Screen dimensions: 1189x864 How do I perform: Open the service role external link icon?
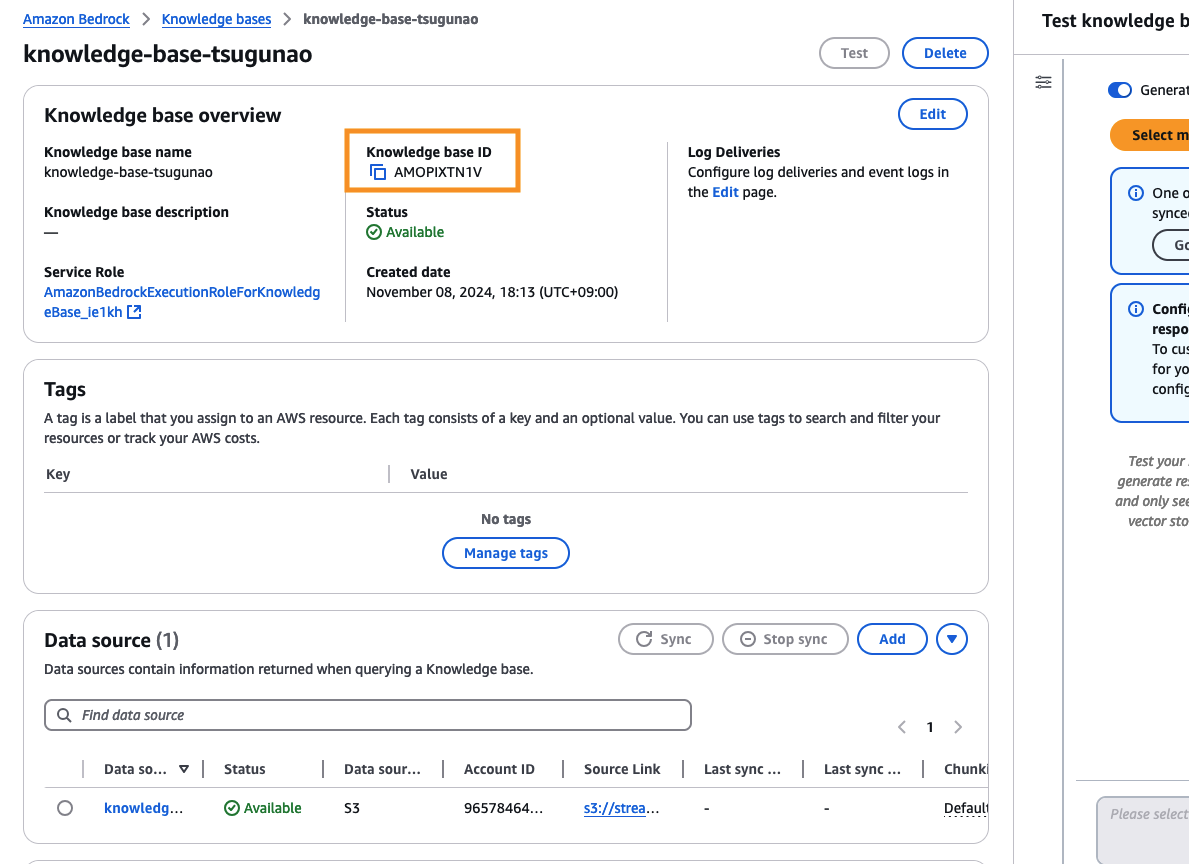(x=133, y=312)
